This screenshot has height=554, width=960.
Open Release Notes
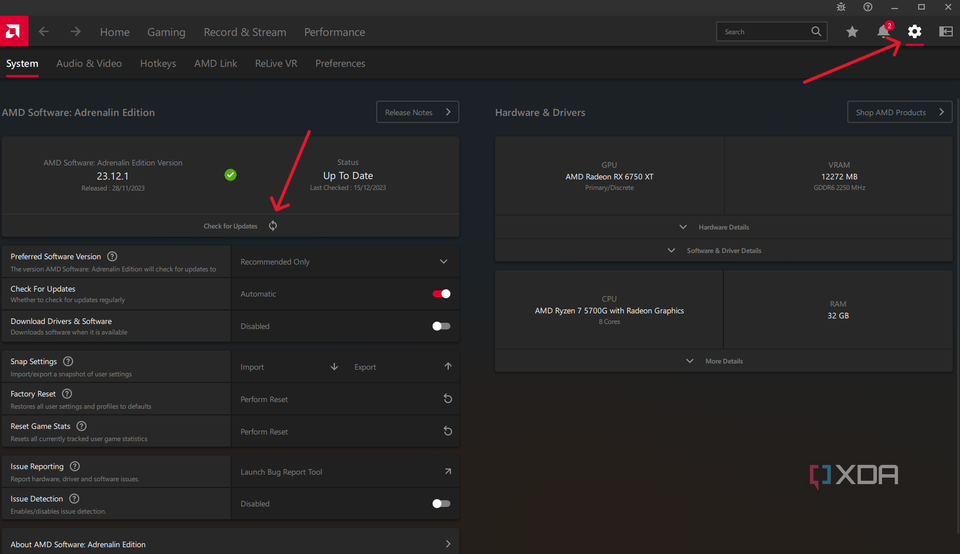coord(418,112)
